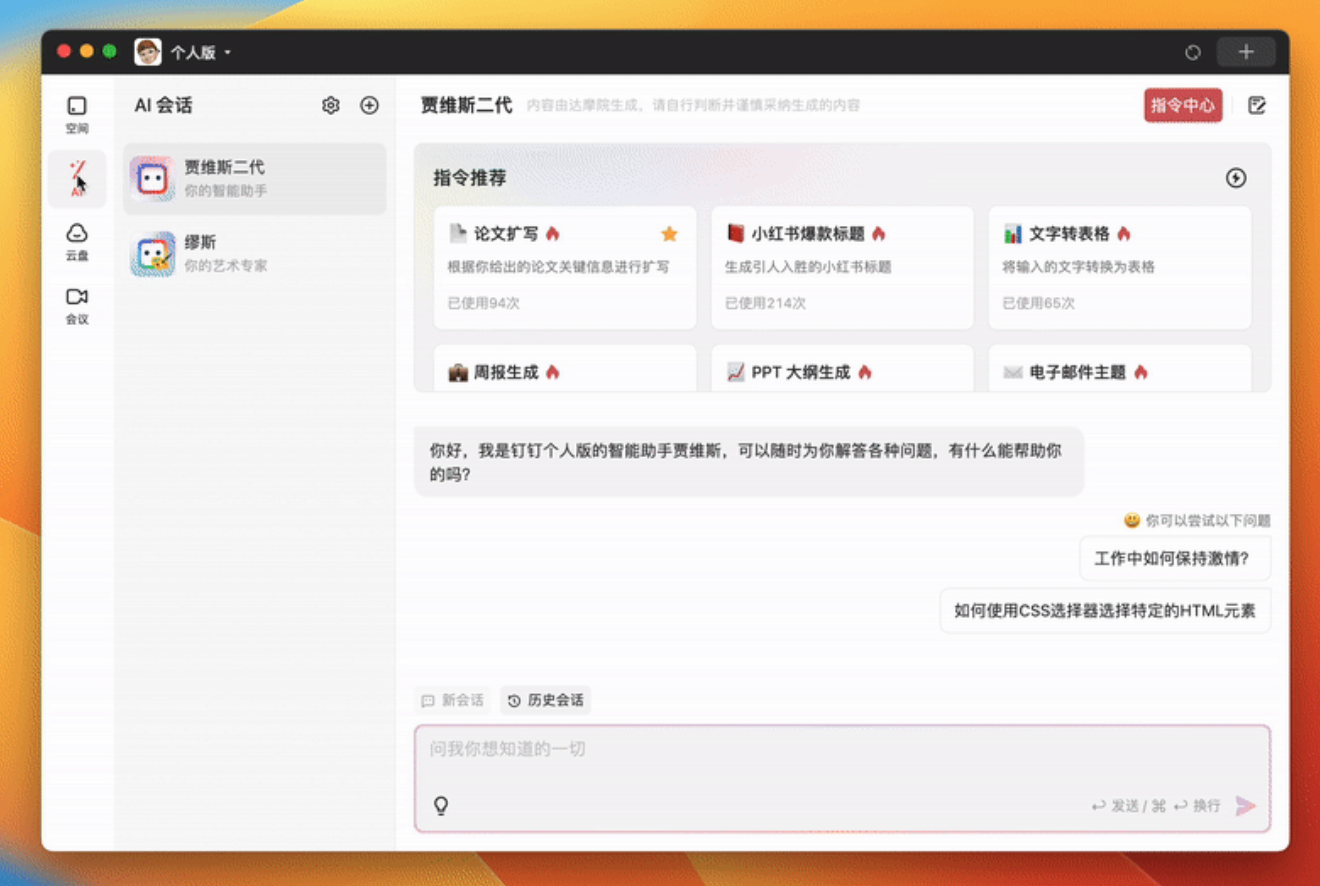Toggle the star favorite on 论文扩写

(669, 234)
